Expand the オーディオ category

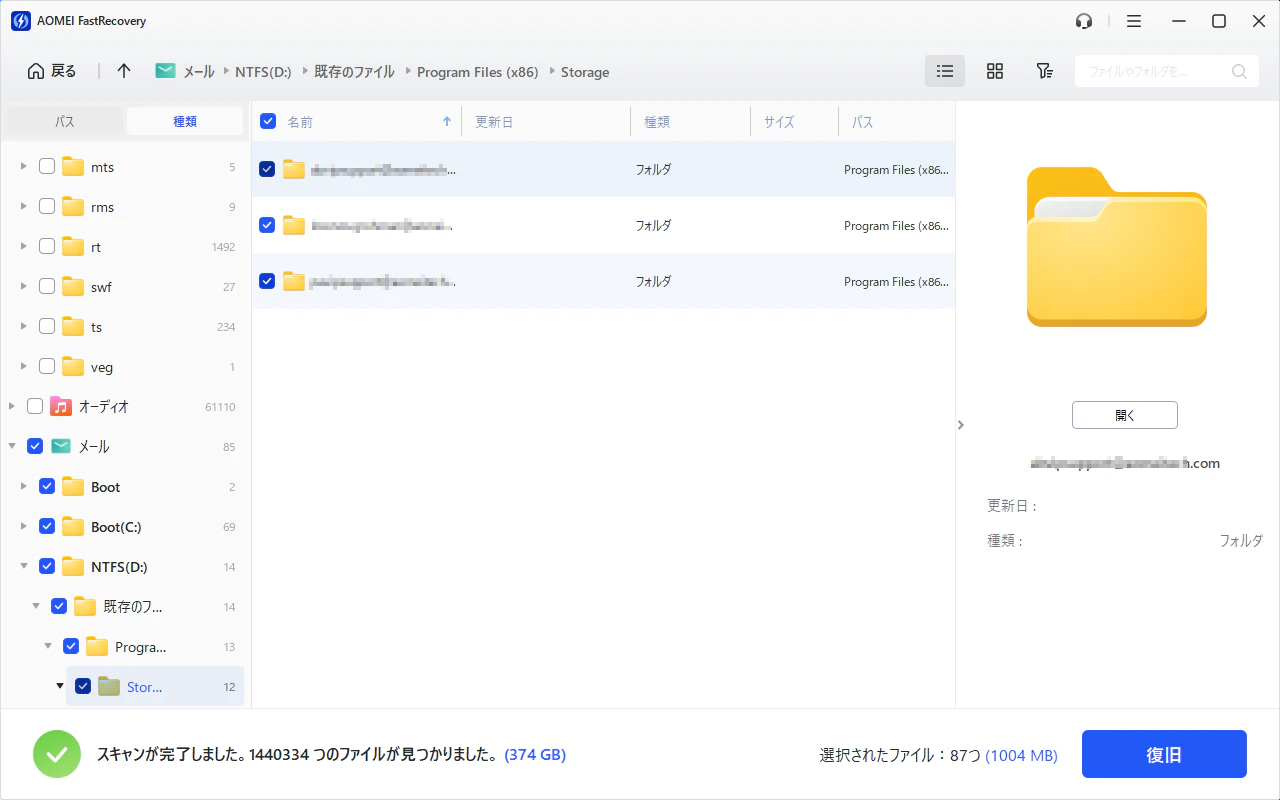pyautogui.click(x=11, y=407)
